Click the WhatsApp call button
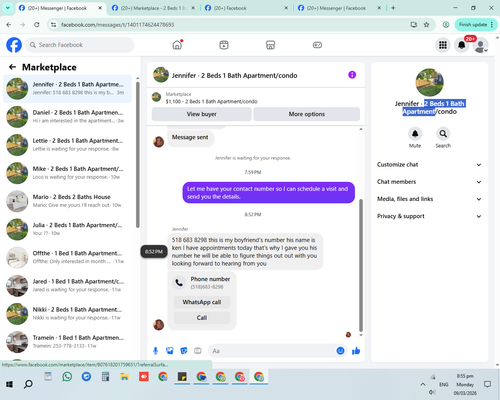The width and height of the screenshot is (500, 400). click(202, 302)
